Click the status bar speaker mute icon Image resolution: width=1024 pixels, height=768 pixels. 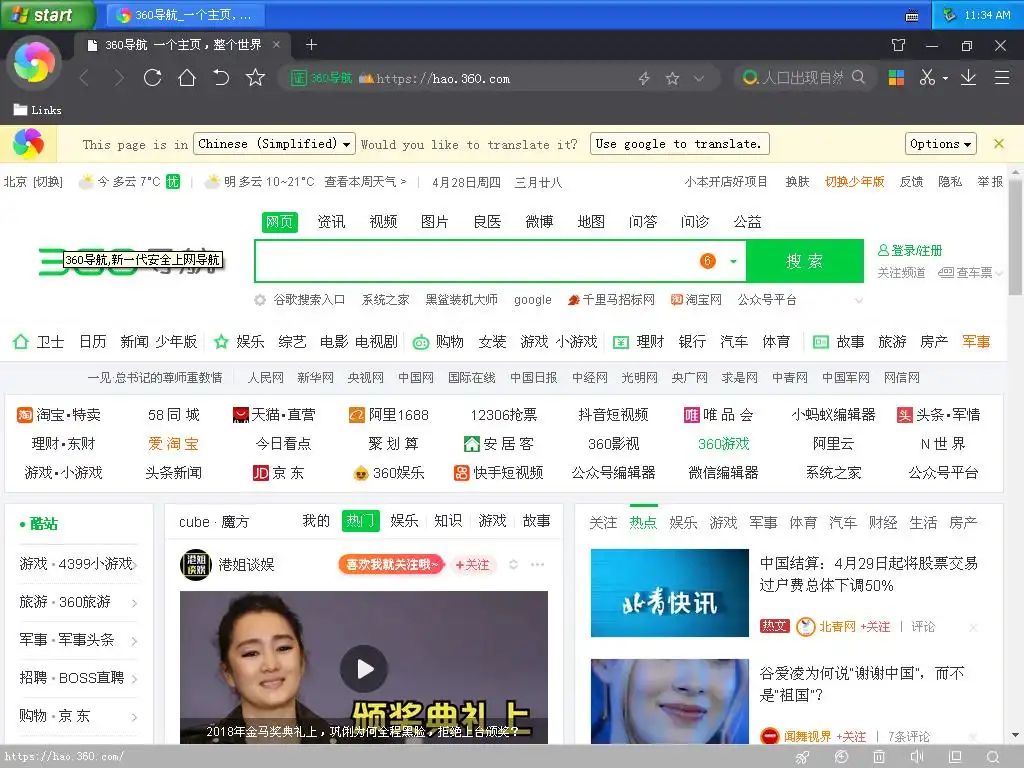pyautogui.click(x=917, y=756)
